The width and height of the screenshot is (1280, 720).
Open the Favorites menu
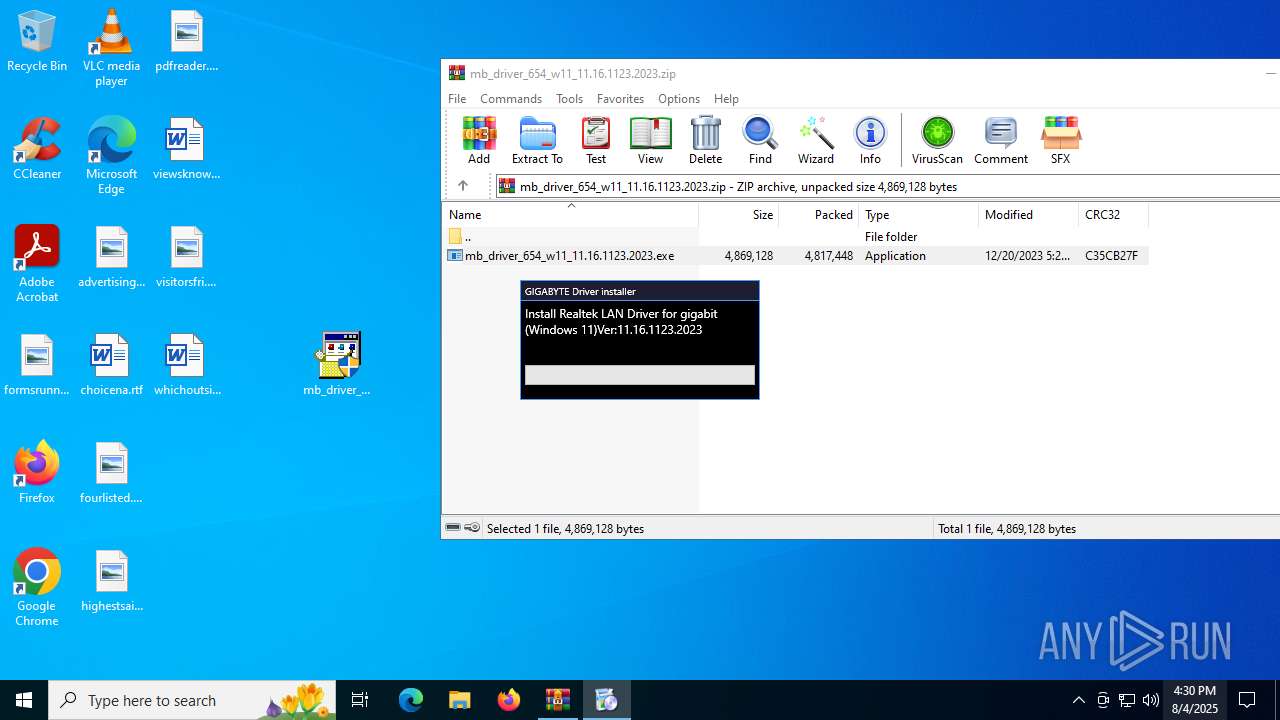coord(620,99)
